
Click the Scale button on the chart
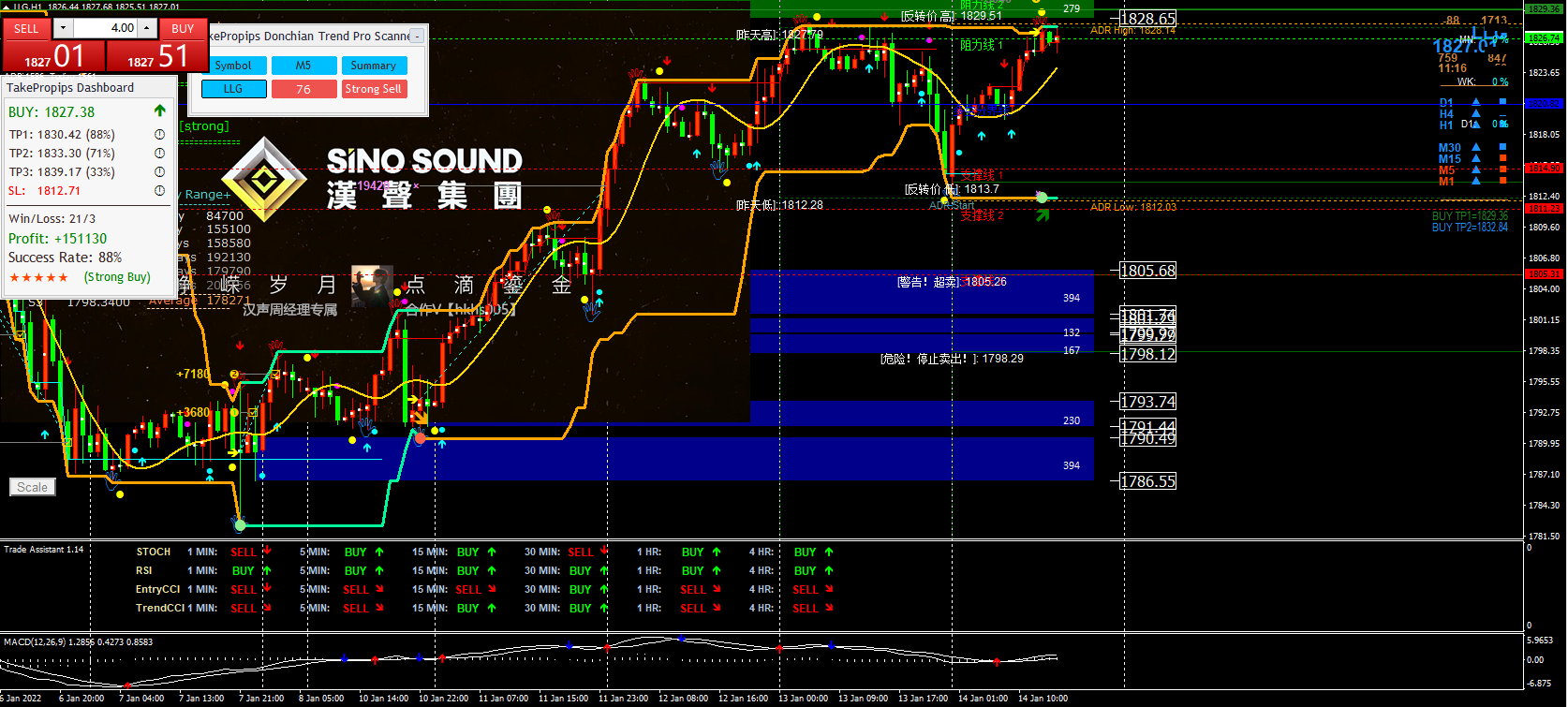coord(32,487)
